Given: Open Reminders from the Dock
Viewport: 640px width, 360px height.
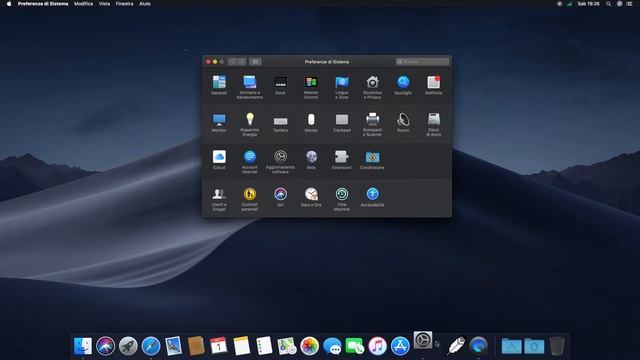Looking at the screenshot, I should (x=264, y=346).
